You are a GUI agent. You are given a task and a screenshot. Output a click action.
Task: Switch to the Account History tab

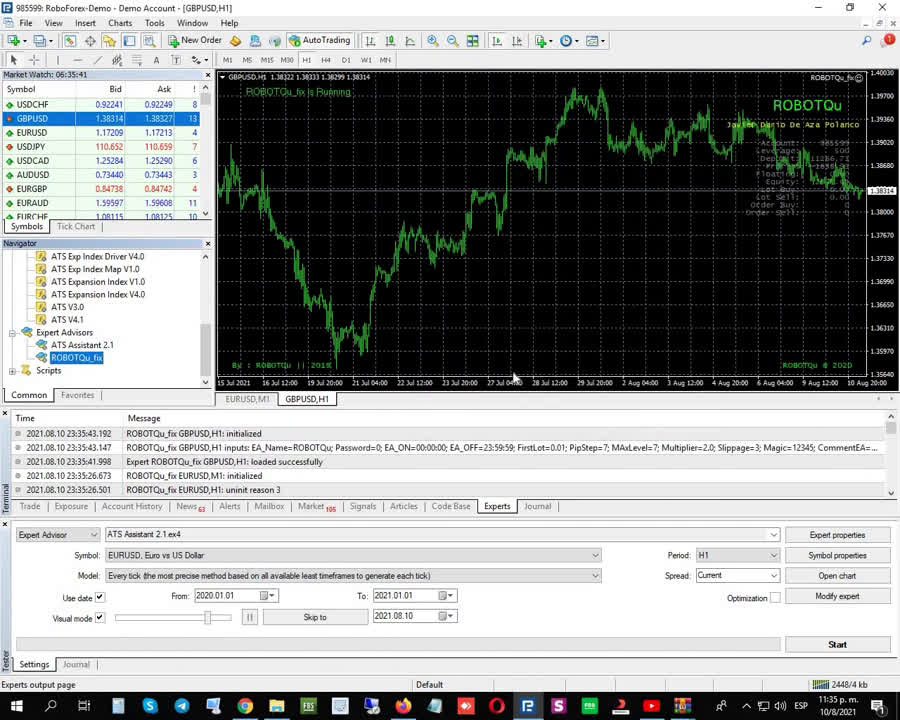[x=132, y=506]
